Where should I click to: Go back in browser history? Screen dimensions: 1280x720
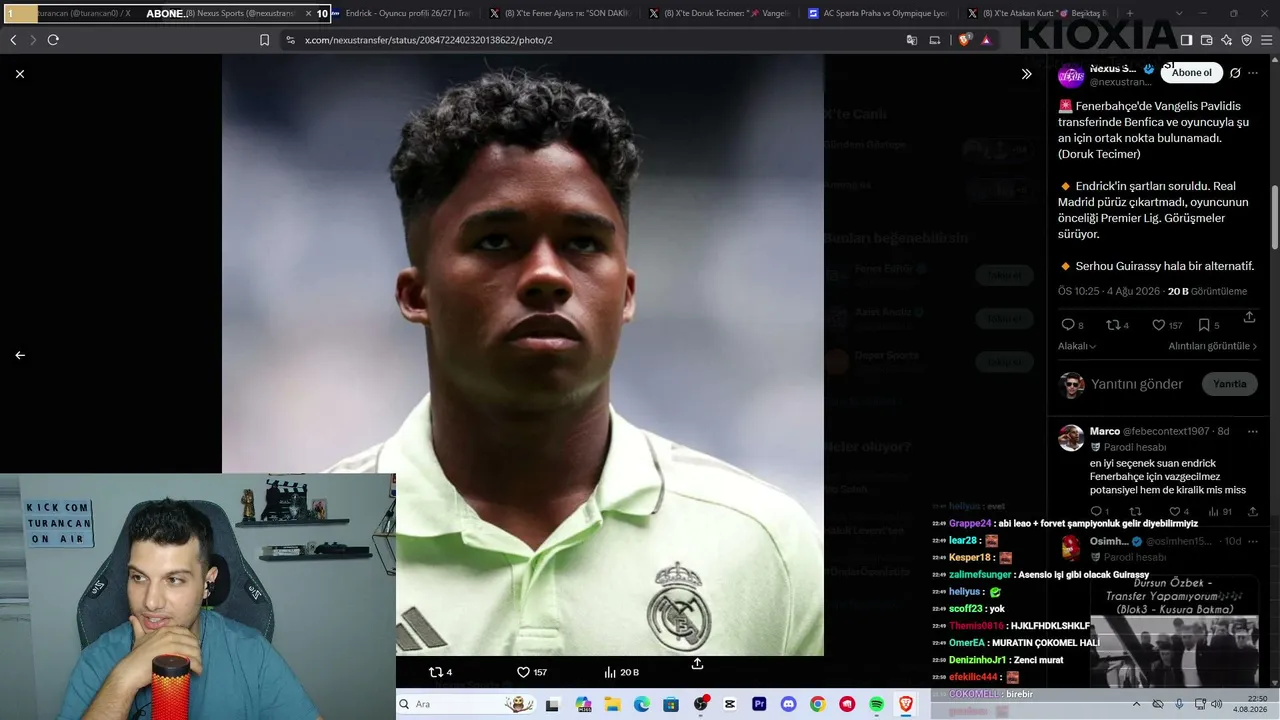pyautogui.click(x=13, y=40)
